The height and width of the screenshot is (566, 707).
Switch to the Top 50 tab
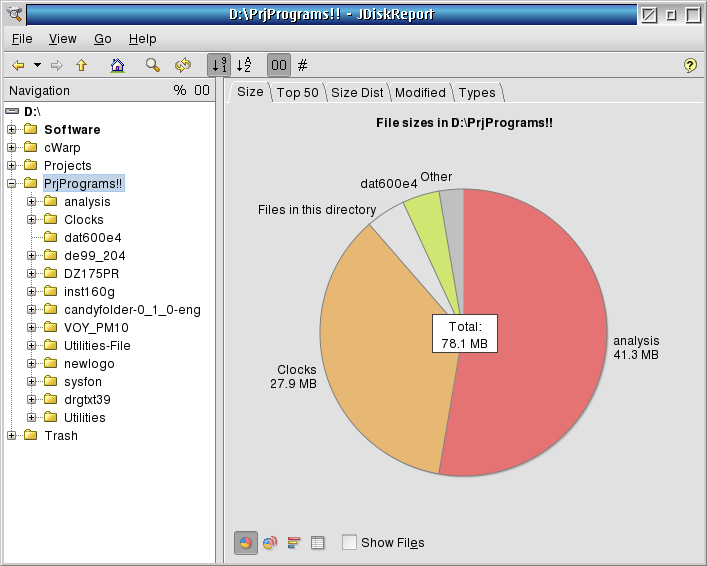coord(298,92)
